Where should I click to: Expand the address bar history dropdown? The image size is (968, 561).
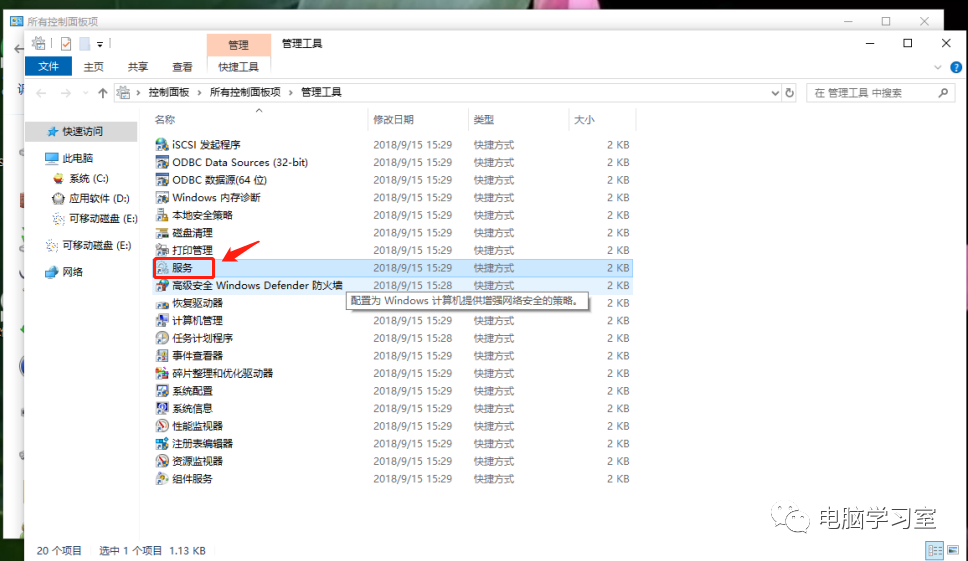click(x=775, y=93)
